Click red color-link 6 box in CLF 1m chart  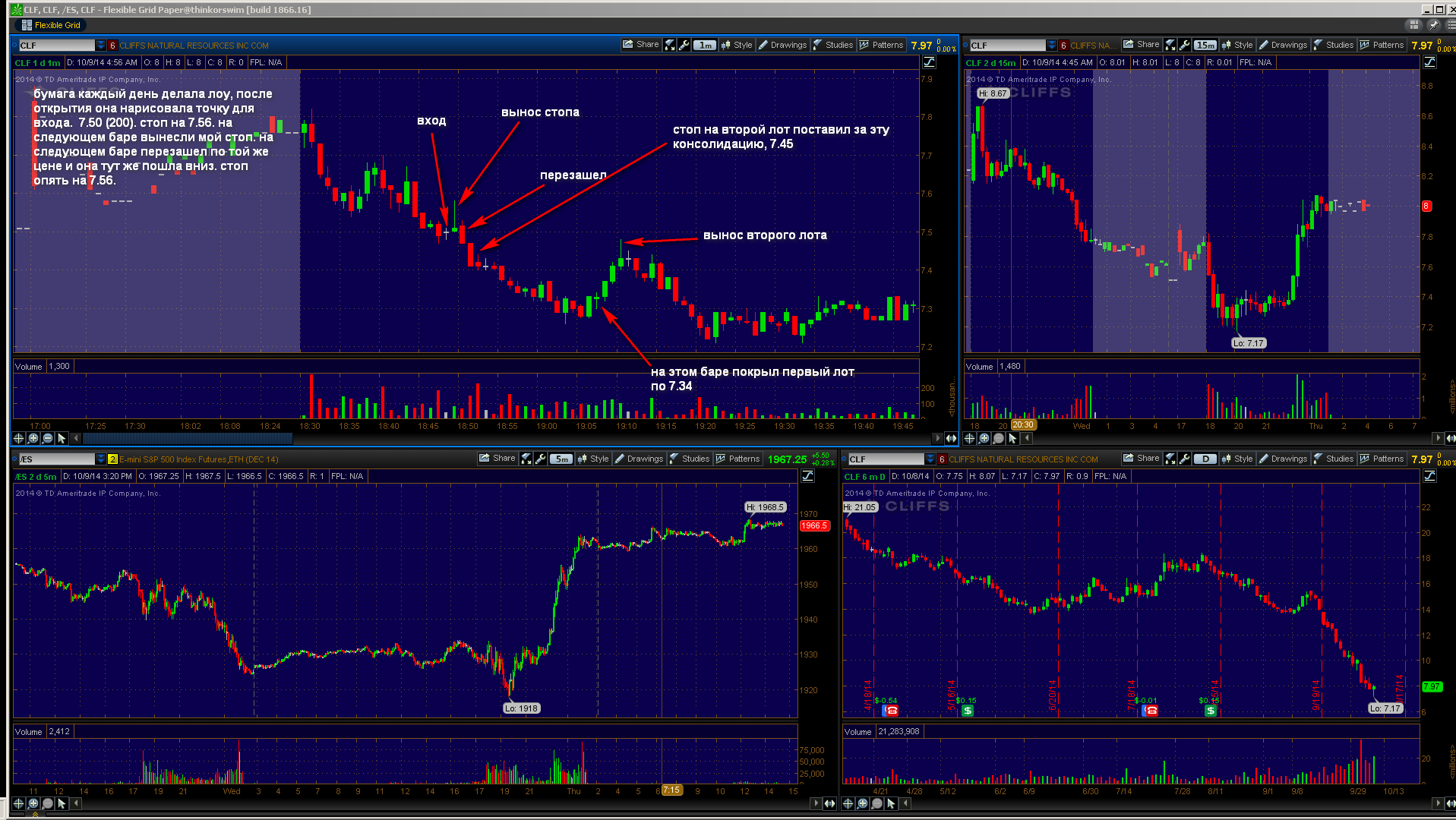[112, 46]
